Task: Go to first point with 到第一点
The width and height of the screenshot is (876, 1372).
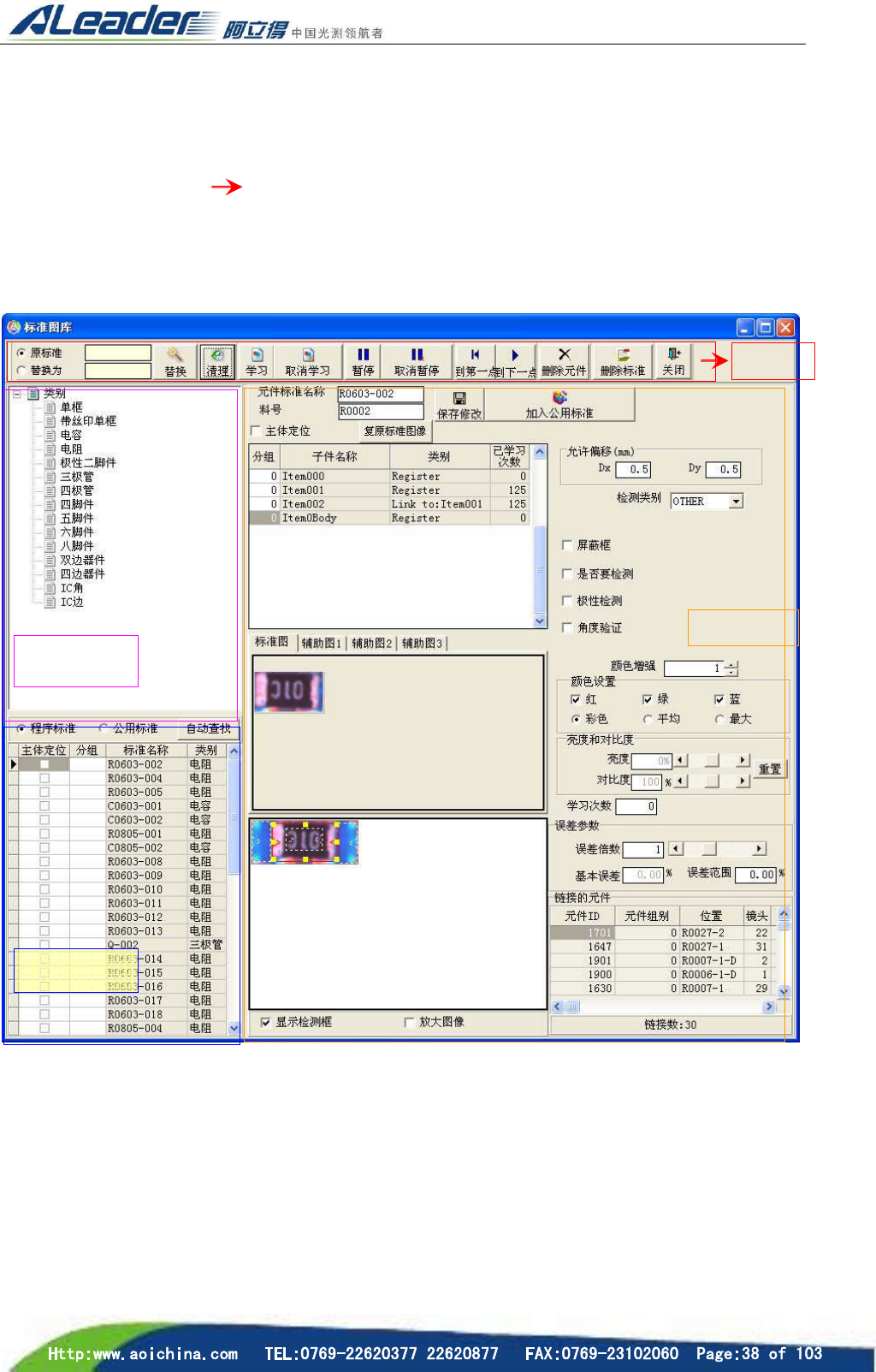Action: click(475, 361)
